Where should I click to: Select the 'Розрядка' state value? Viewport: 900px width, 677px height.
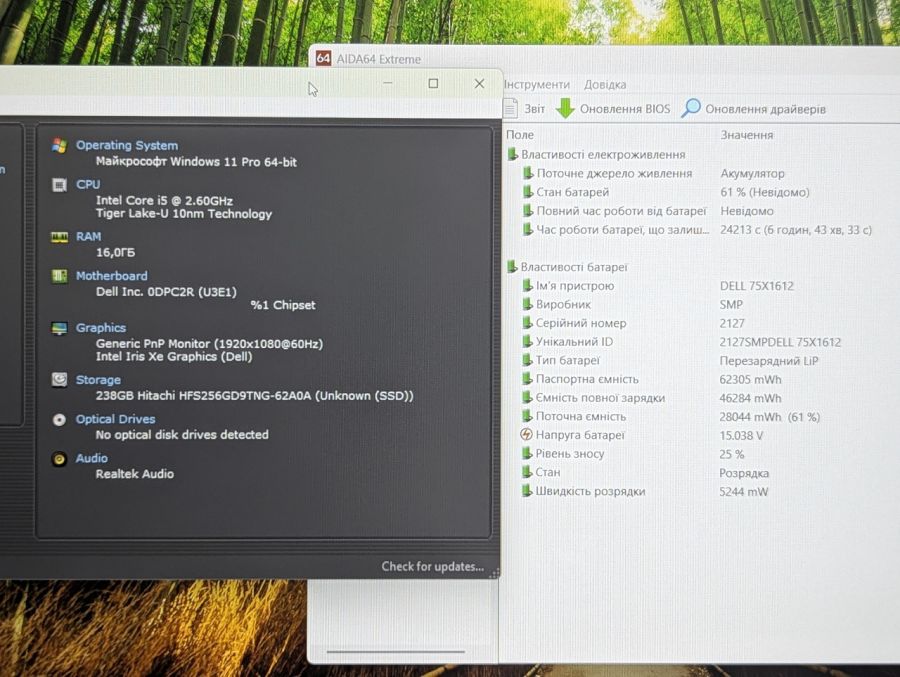(744, 473)
